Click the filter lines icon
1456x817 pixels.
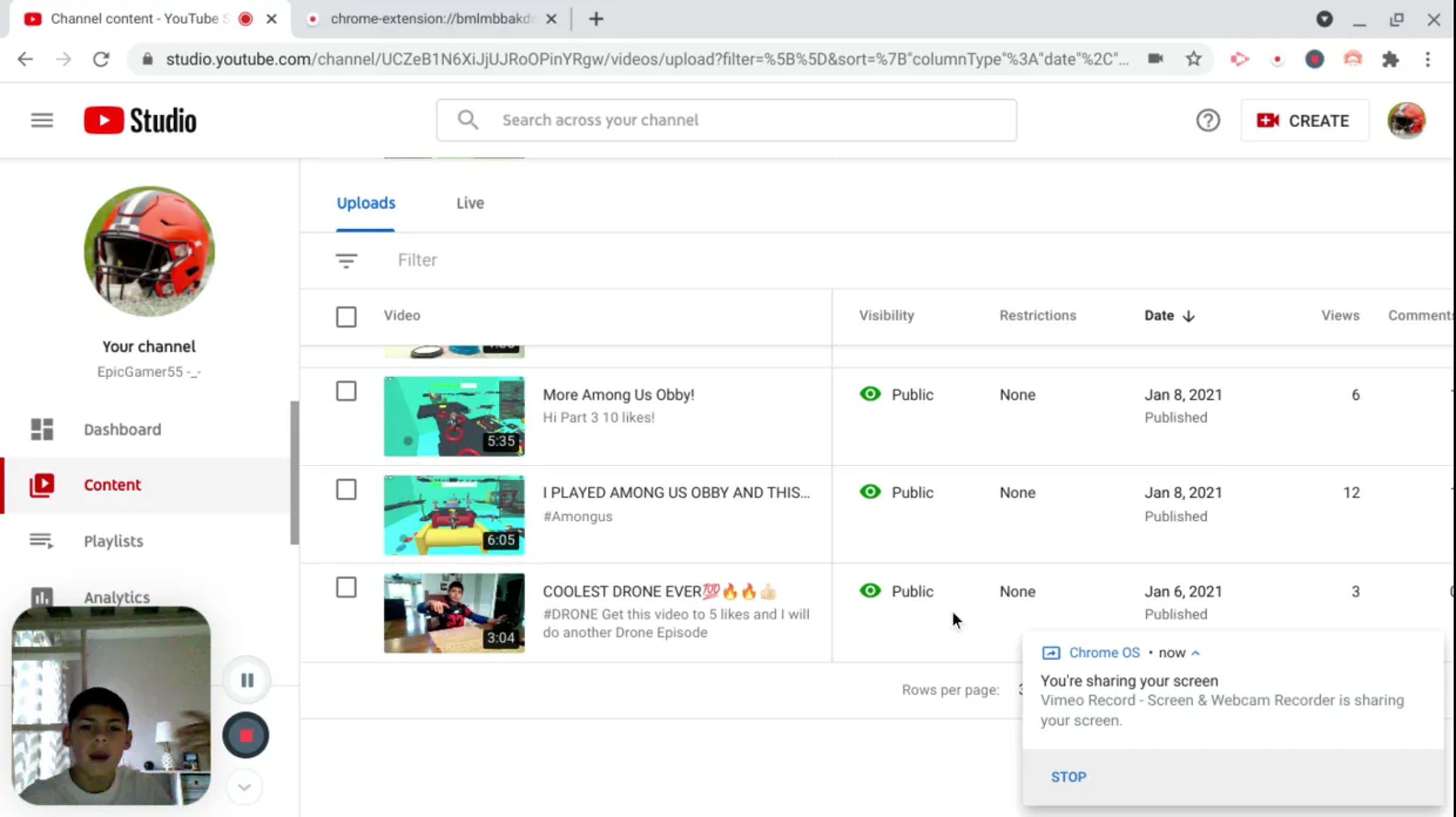pos(346,260)
